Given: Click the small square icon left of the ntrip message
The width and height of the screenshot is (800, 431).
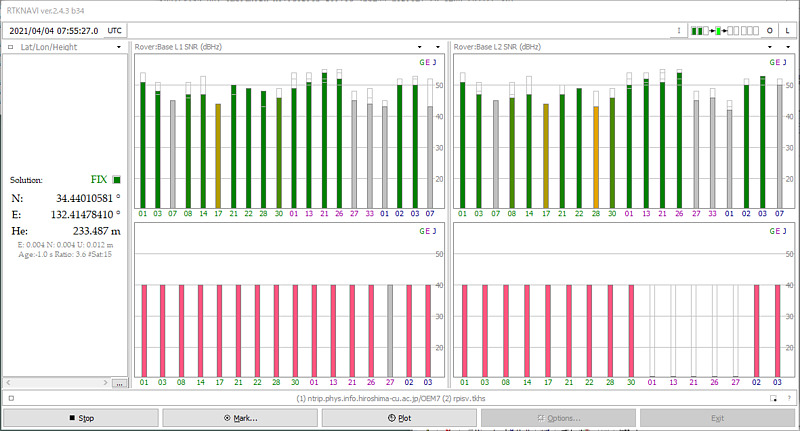Looking at the screenshot, I should coord(11,398).
